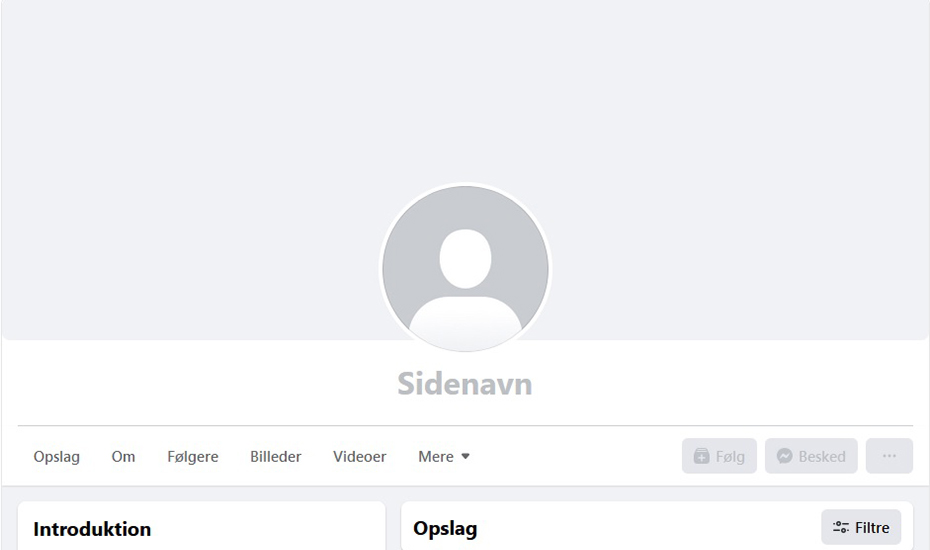Open the three-dots more options button
Screen dimensions: 930x550
[x=889, y=456]
